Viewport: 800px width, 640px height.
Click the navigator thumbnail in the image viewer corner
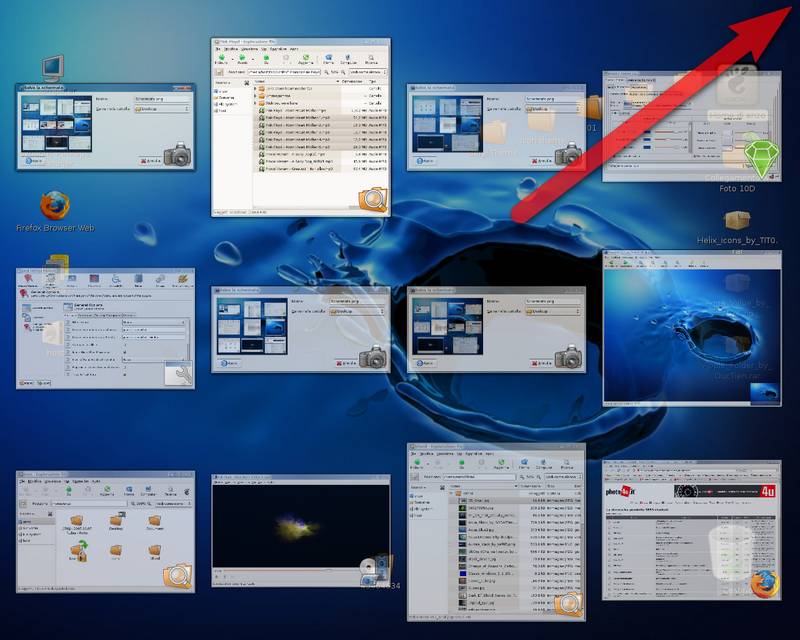point(765,392)
